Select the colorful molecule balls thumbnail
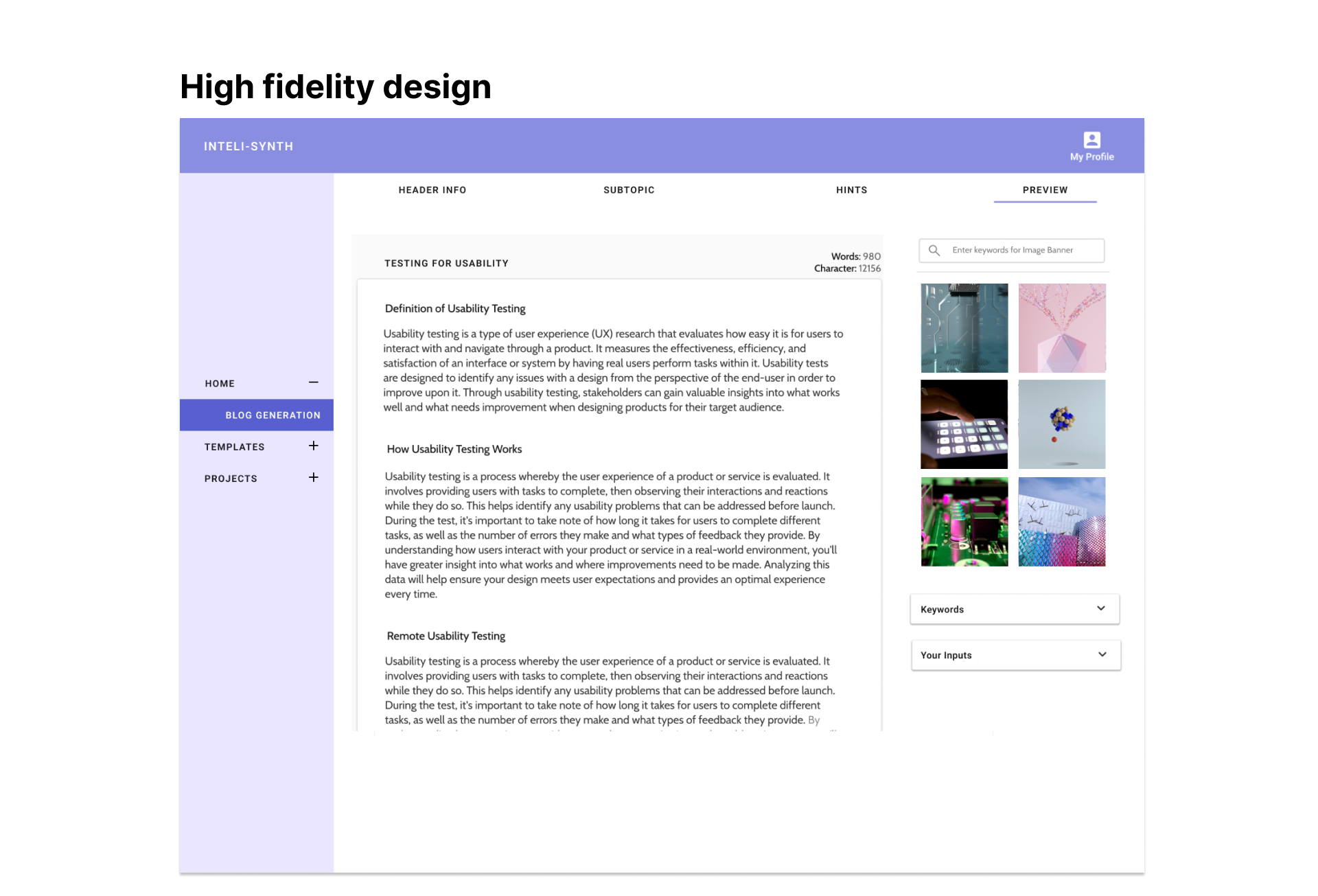Viewport: 1318px width, 896px height. 1062,424
